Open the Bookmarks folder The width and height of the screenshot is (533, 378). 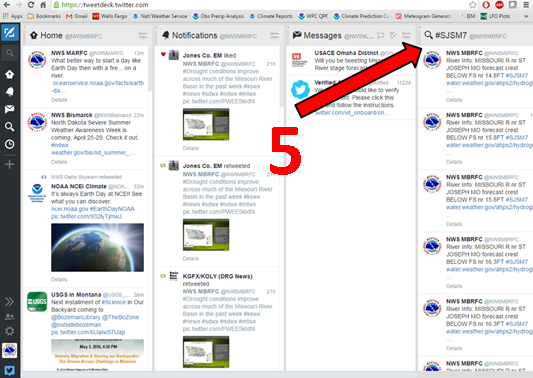point(44,16)
